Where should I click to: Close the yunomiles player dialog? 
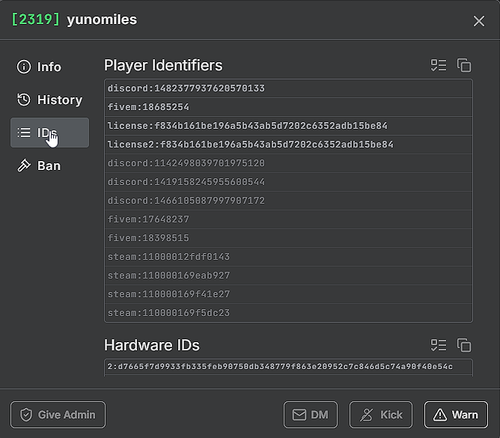[479, 21]
